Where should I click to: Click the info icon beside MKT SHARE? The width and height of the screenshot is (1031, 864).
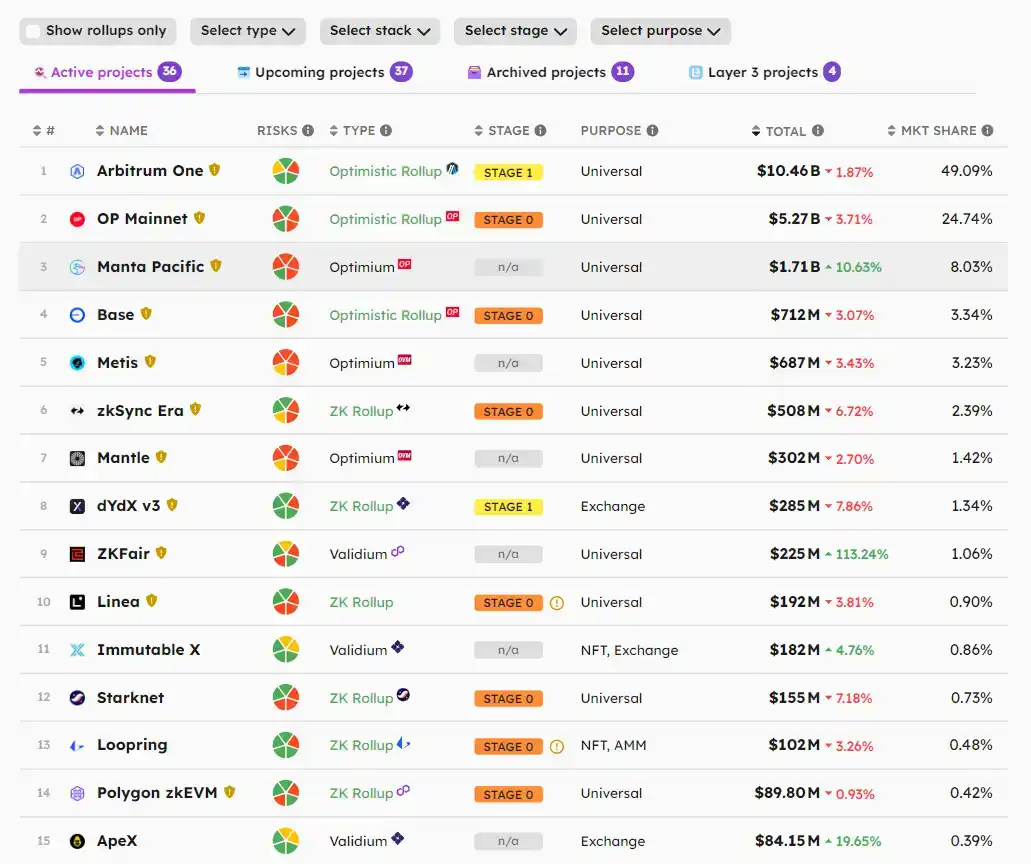pos(987,131)
